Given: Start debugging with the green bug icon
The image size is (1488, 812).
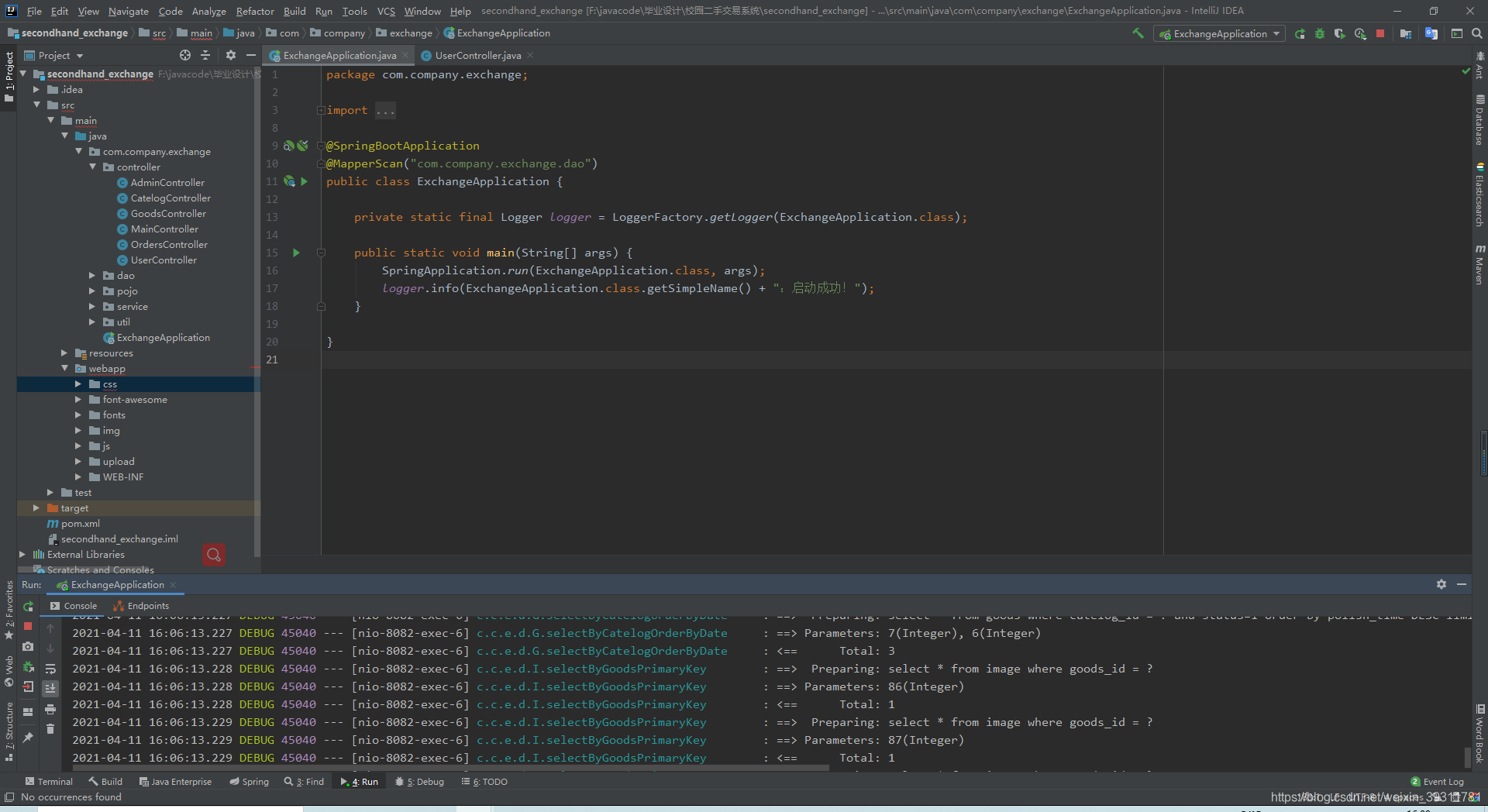Looking at the screenshot, I should (x=1320, y=33).
